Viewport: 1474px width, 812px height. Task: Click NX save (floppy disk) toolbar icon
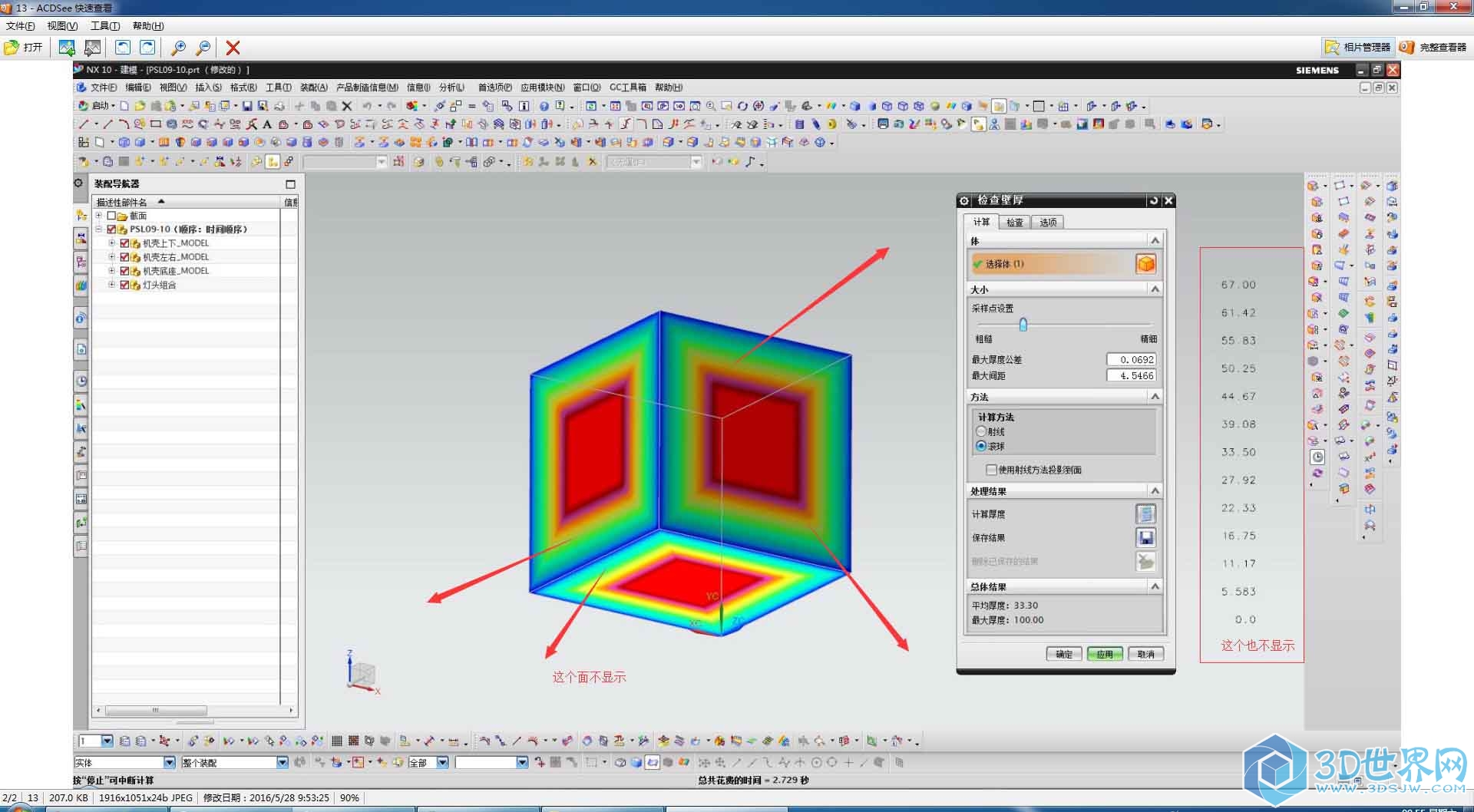tap(247, 106)
